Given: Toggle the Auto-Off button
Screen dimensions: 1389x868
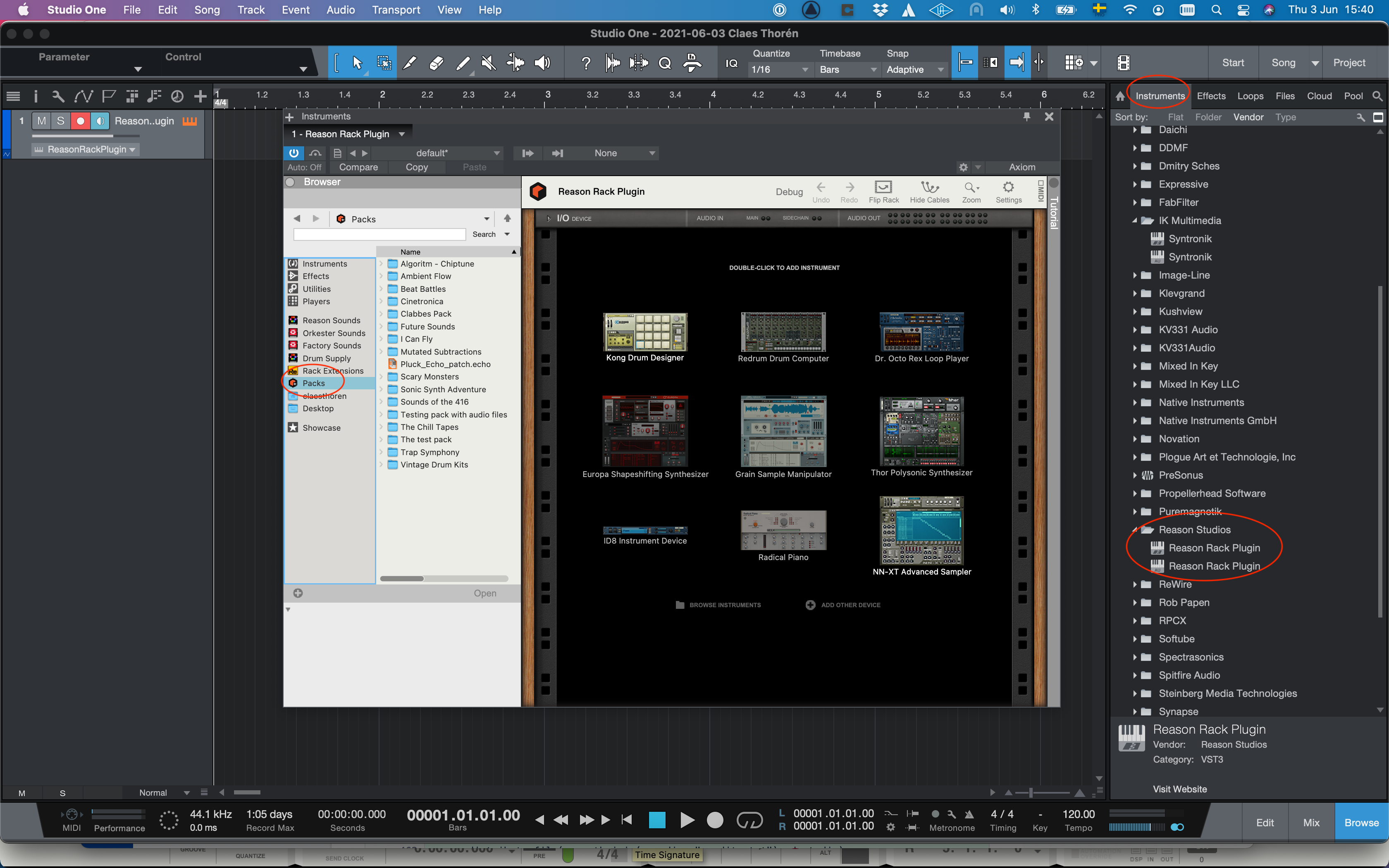Looking at the screenshot, I should (x=305, y=166).
